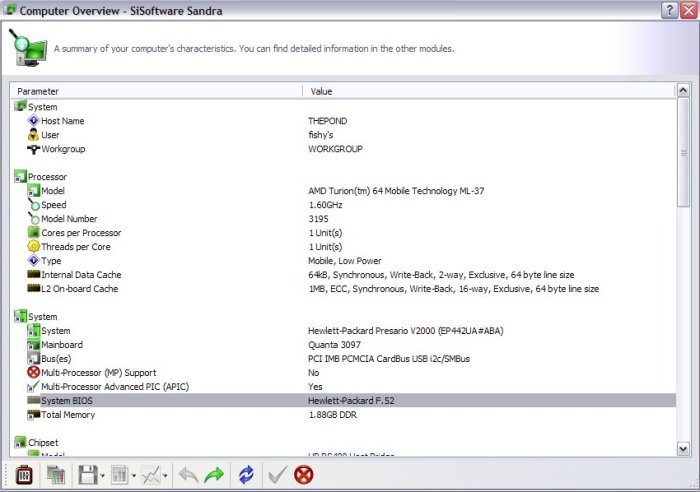Select the Chipset group row

343,442
